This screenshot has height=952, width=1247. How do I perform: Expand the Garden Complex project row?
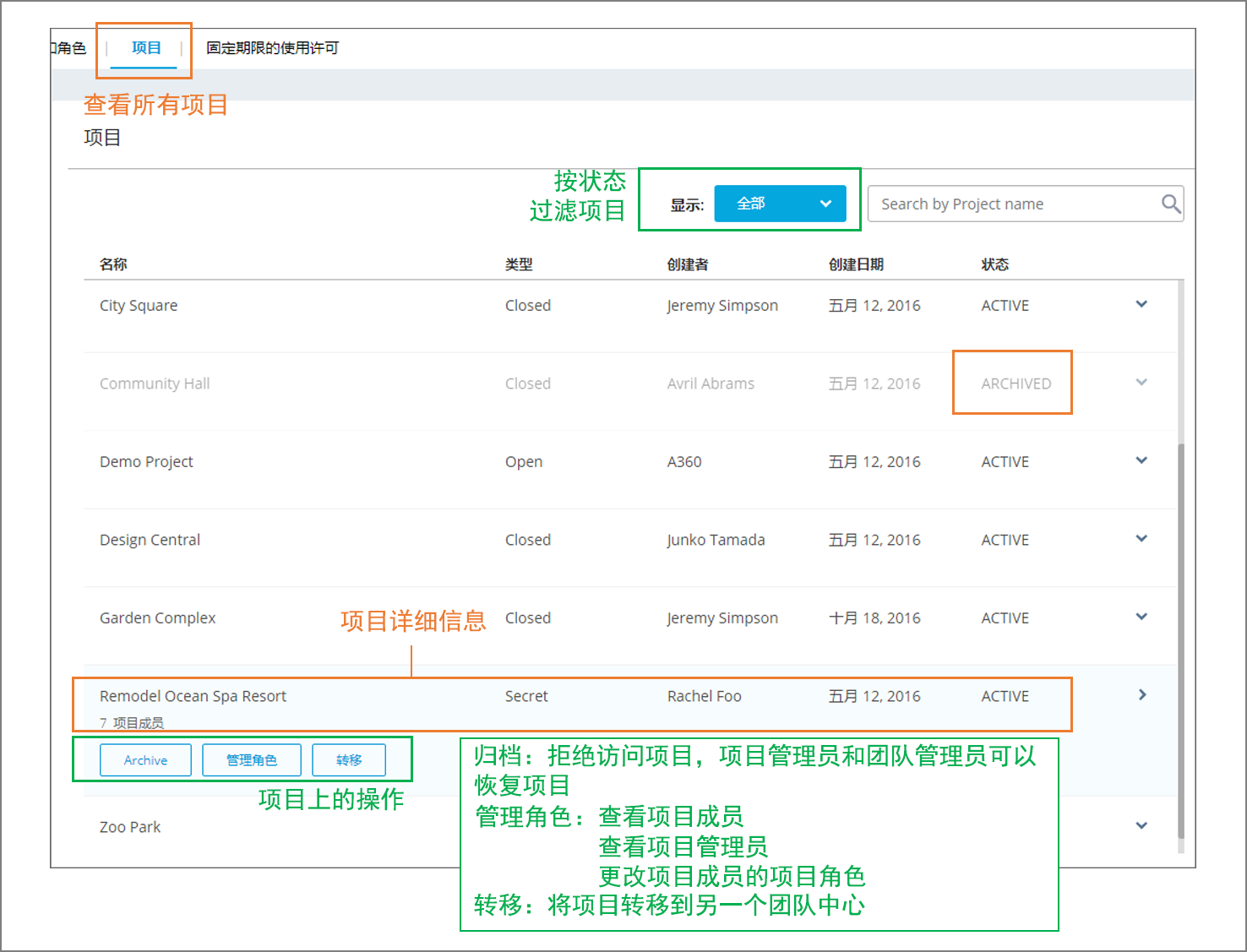[x=1141, y=617]
